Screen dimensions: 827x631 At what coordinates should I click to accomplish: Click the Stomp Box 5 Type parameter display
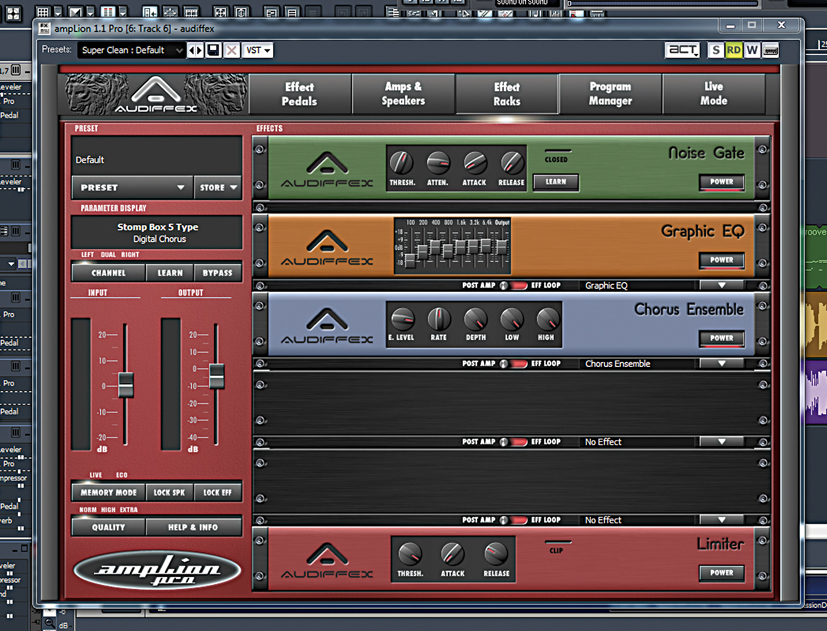pyautogui.click(x=157, y=233)
